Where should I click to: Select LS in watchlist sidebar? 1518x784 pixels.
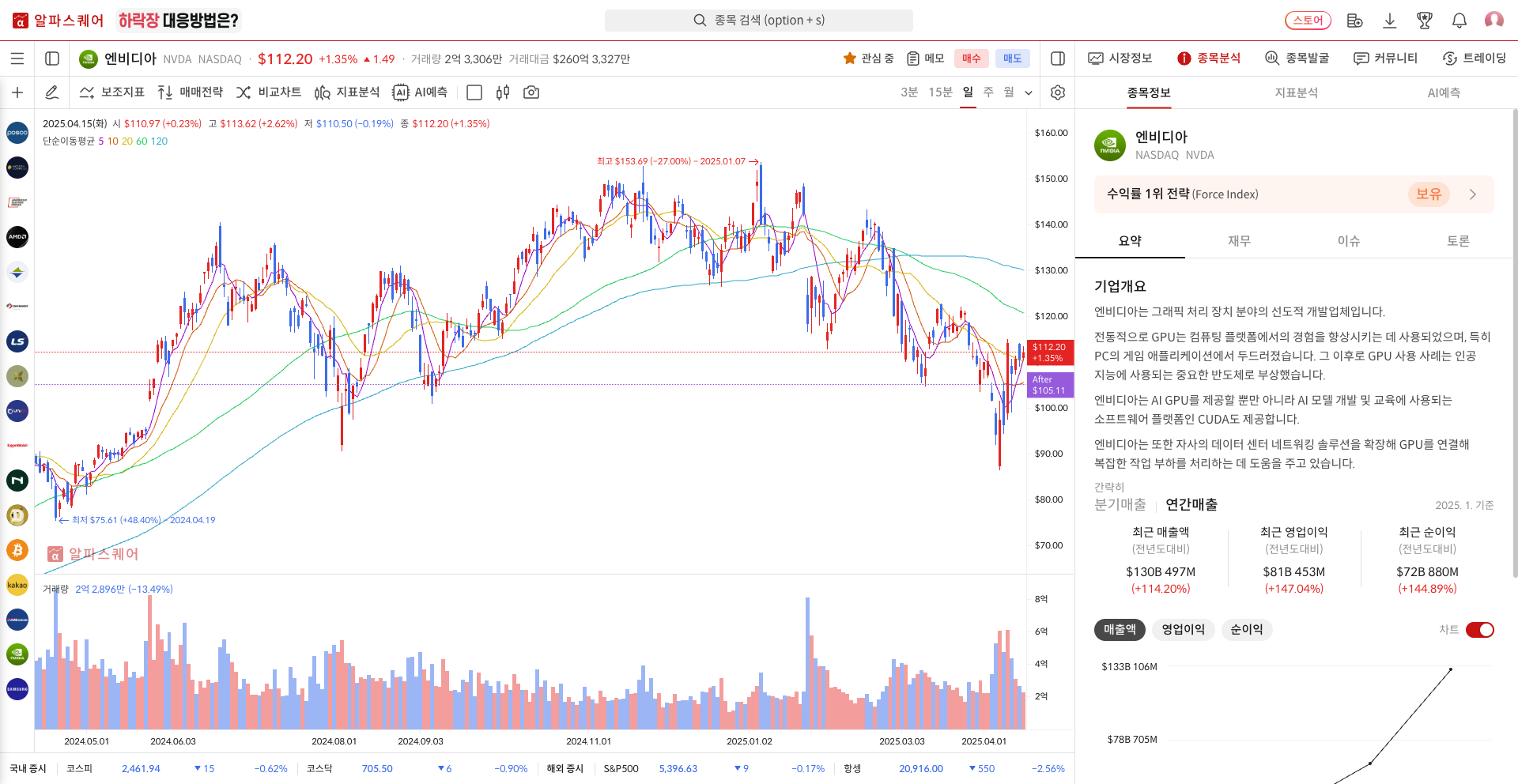click(17, 341)
